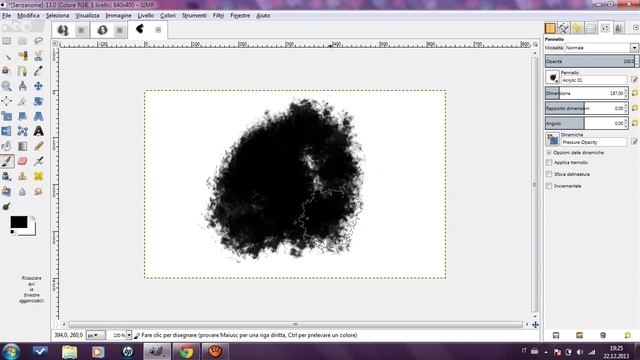This screenshot has width=640, height=360.
Task: Open the zoom percentage dropdown in status bar
Action: (129, 335)
